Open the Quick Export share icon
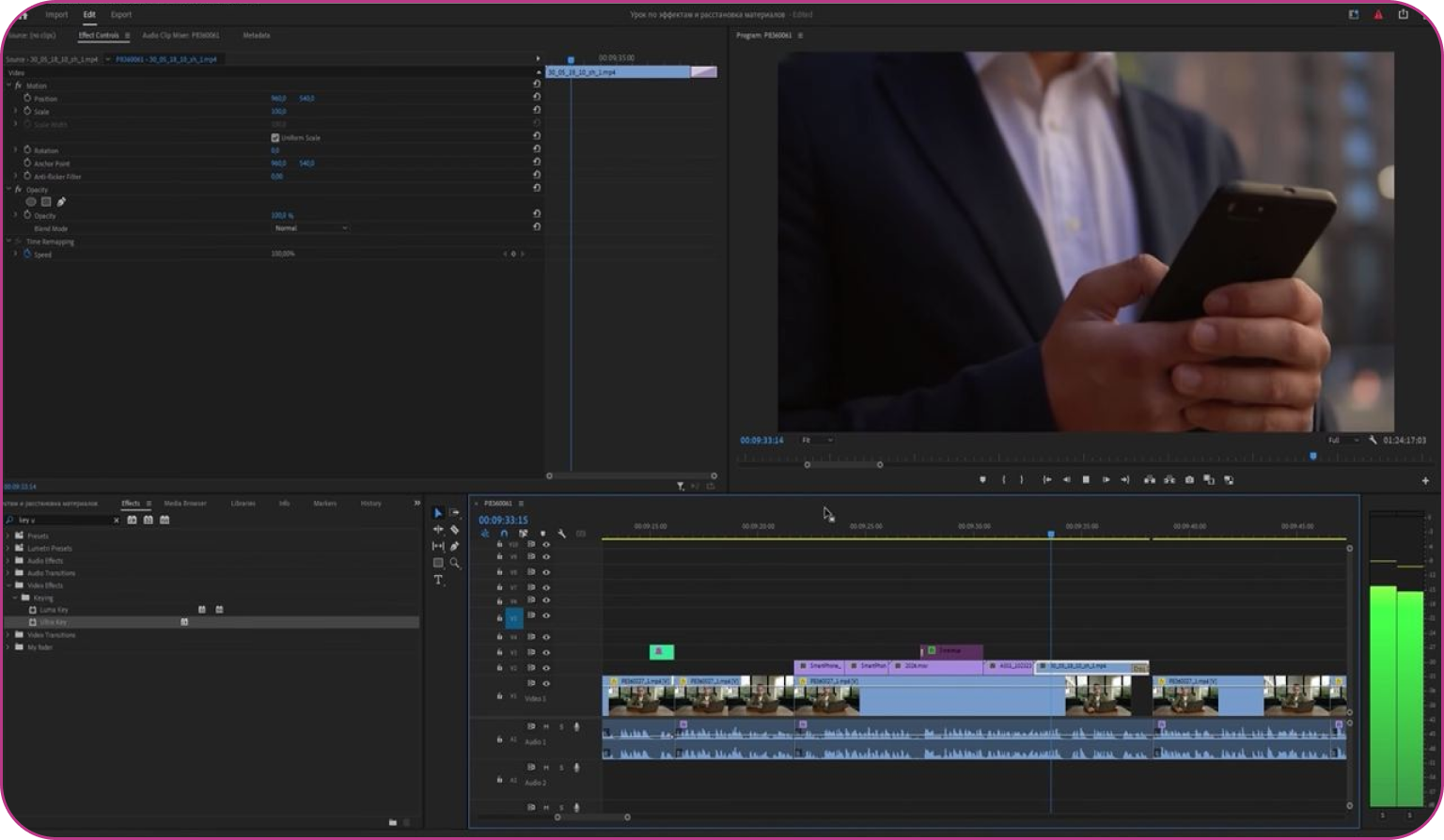The width and height of the screenshot is (1444, 840). point(1403,14)
